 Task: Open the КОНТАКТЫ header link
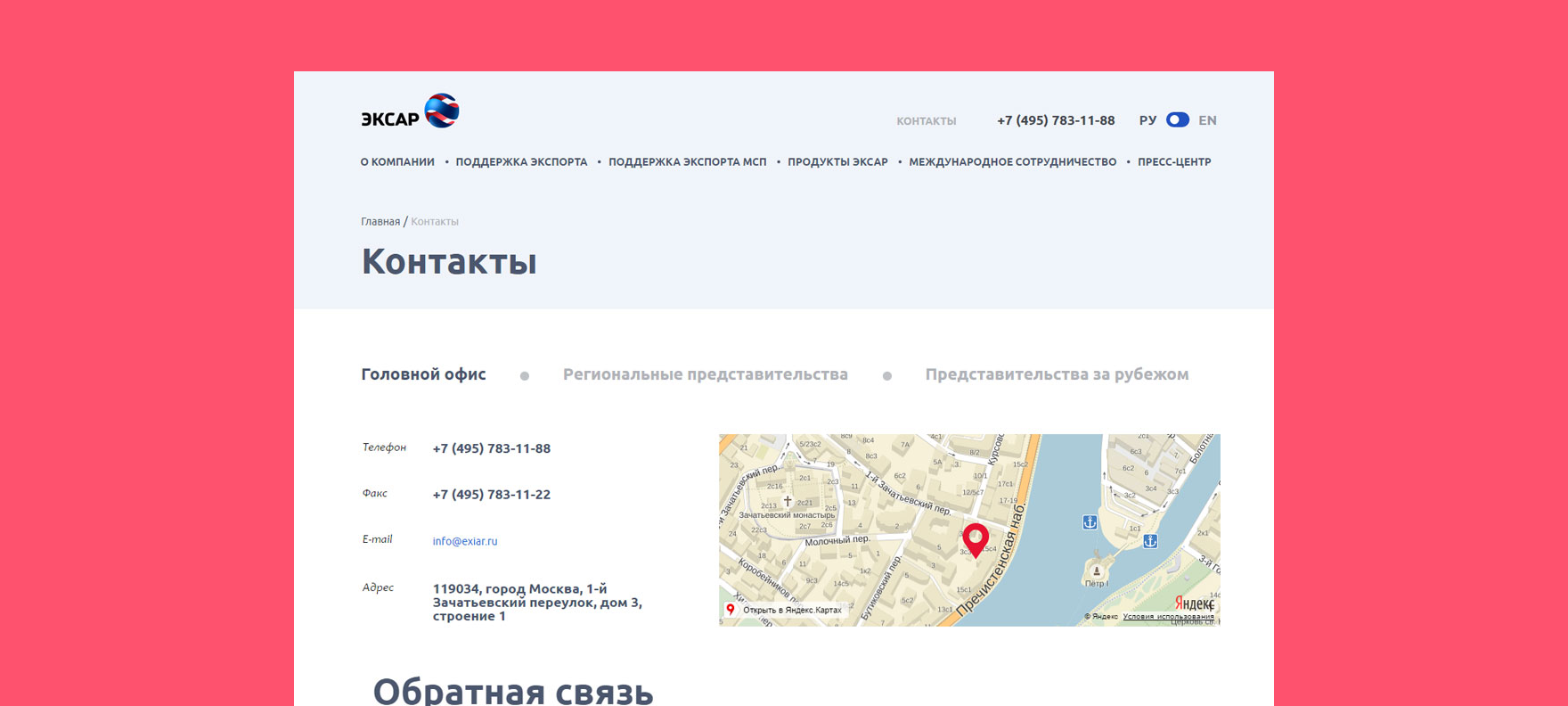(926, 121)
